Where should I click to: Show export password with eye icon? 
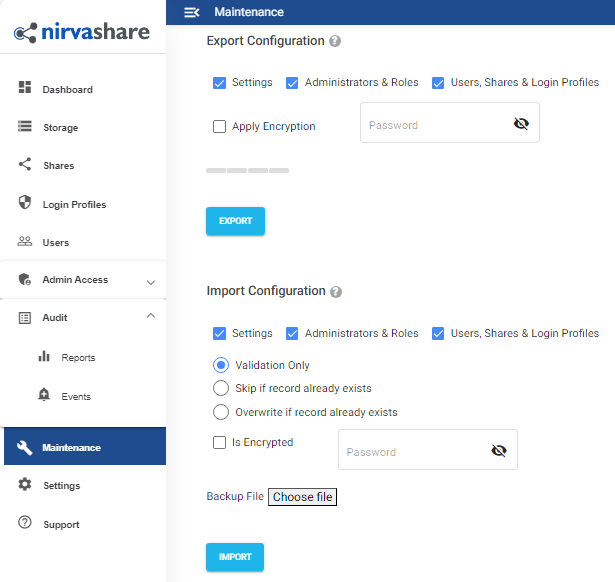pos(520,124)
